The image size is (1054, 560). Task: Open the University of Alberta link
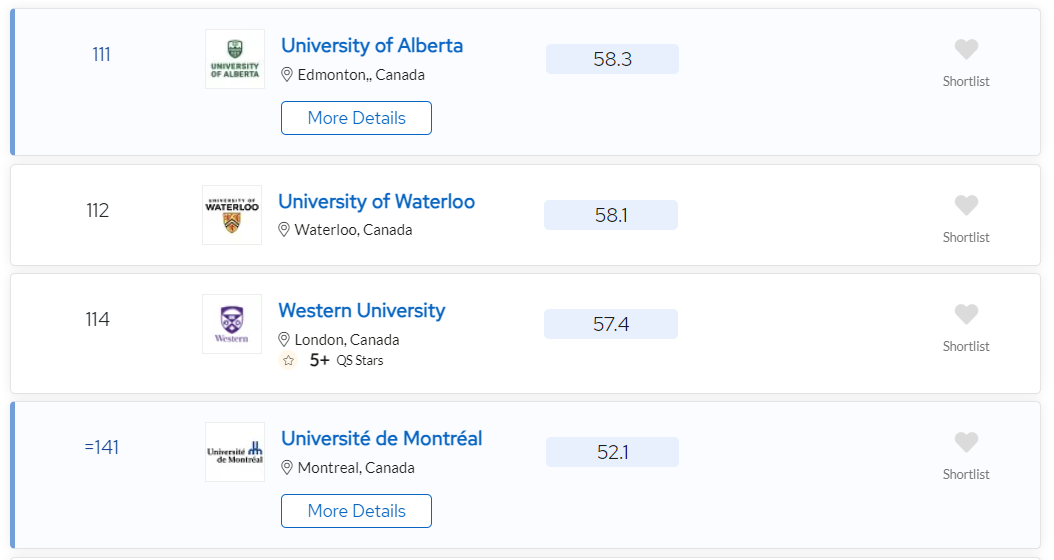372,45
